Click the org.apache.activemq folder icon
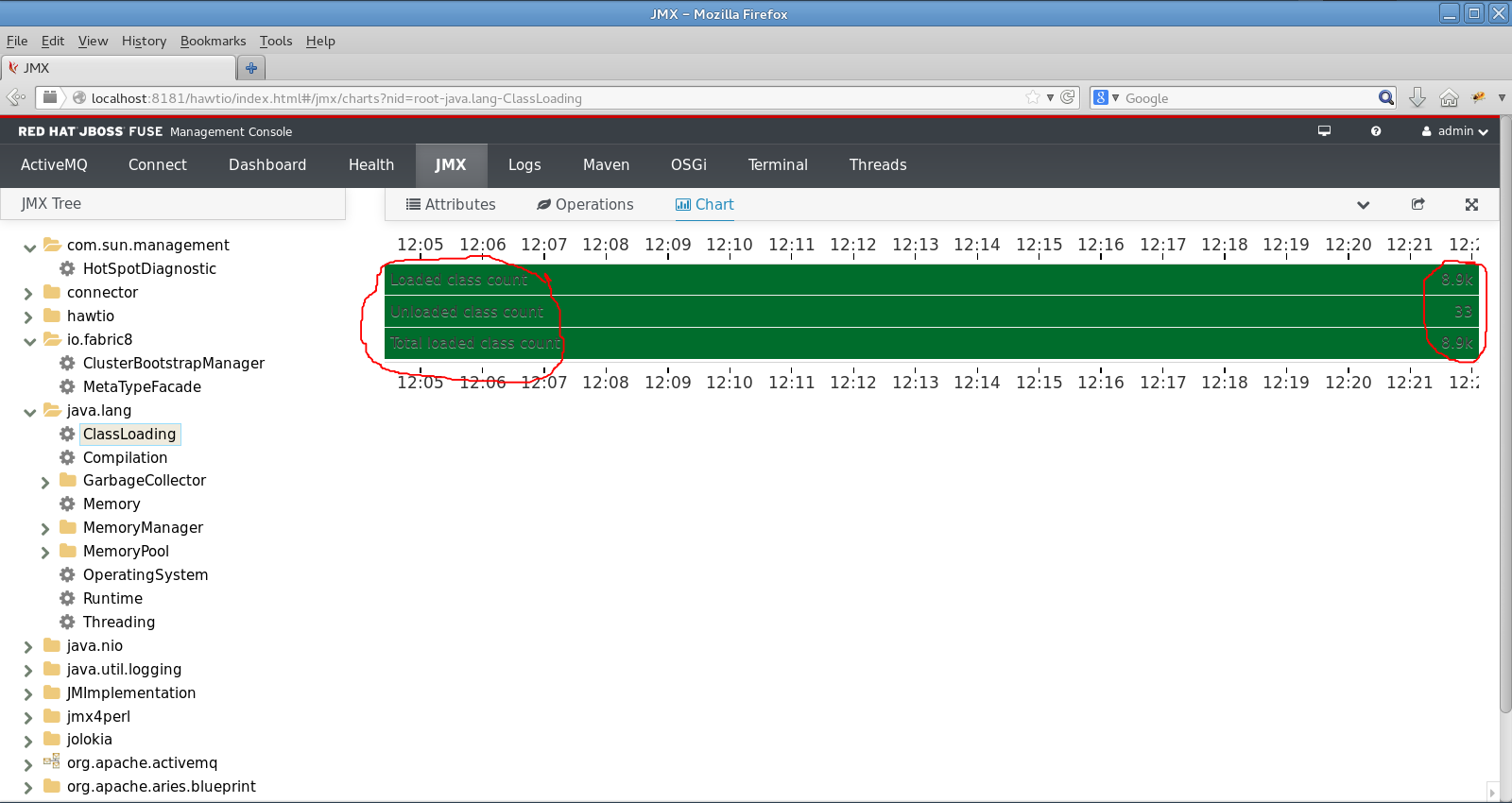Image resolution: width=1512 pixels, height=803 pixels. (52, 761)
